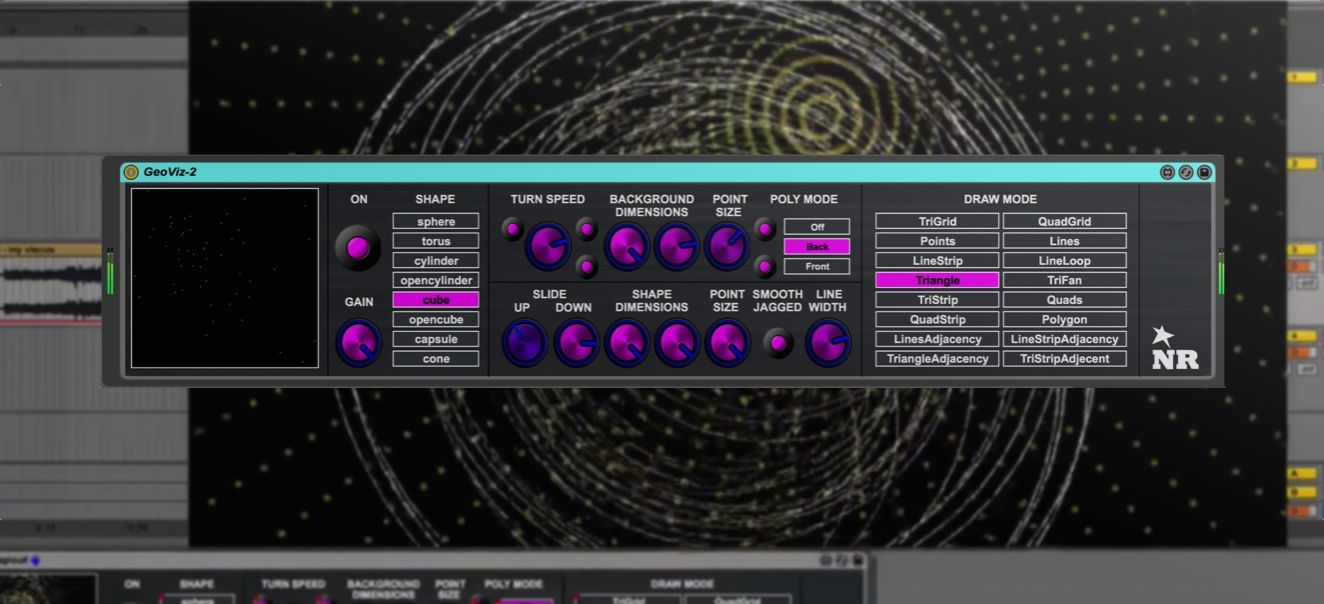Click the large Turn Speed knob
This screenshot has width=1324, height=604.
pos(548,246)
